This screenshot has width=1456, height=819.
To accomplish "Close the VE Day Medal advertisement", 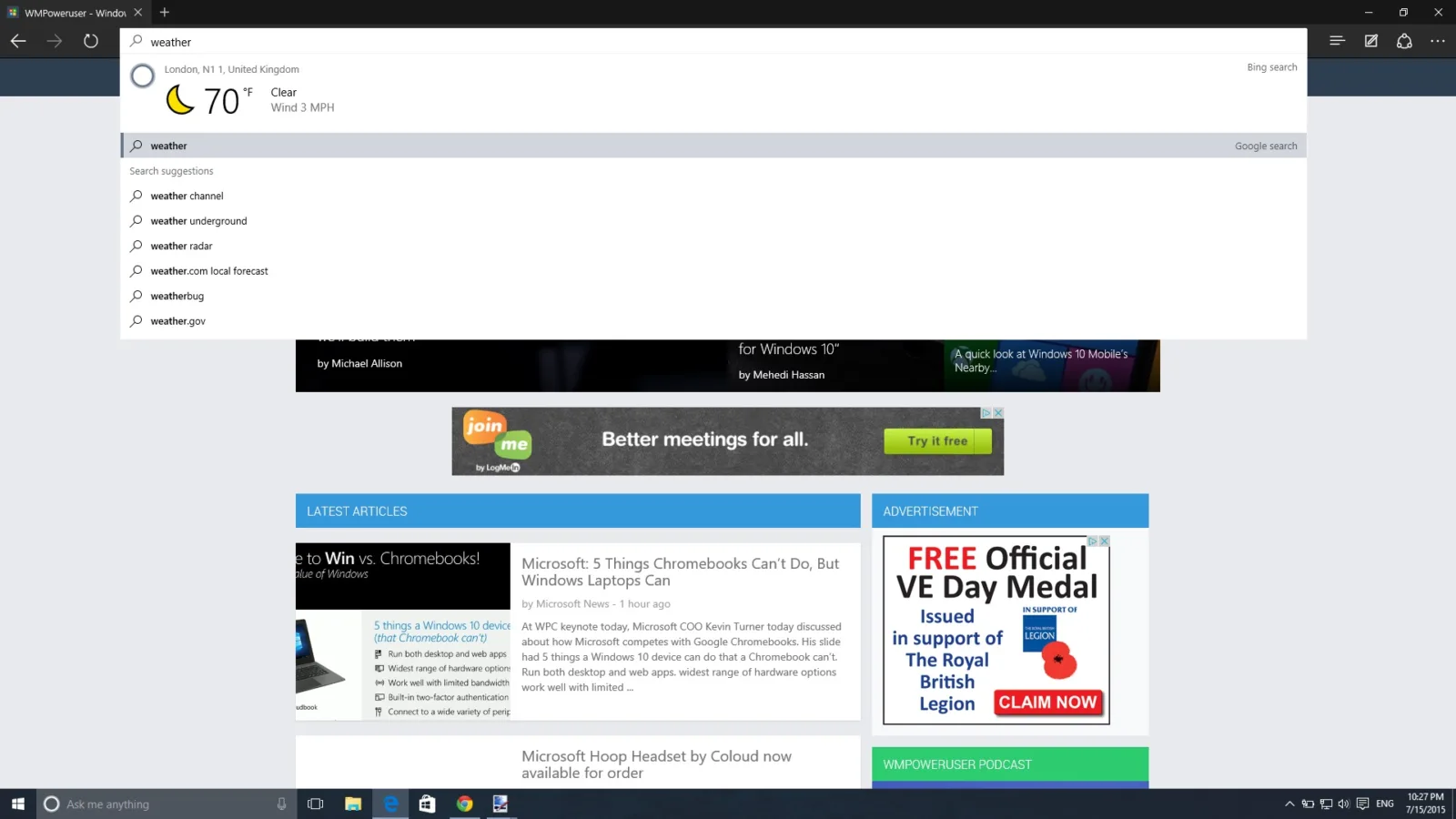I will click(x=1104, y=541).
